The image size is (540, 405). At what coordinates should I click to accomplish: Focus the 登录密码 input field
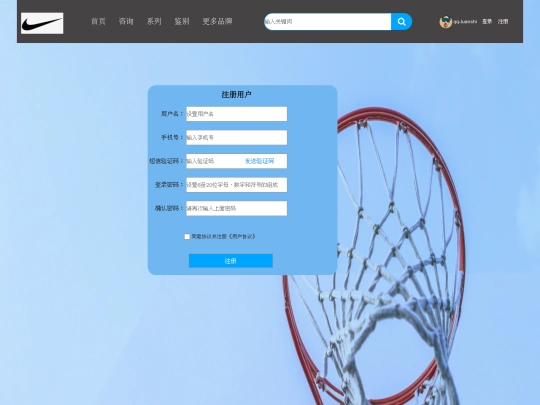237,185
